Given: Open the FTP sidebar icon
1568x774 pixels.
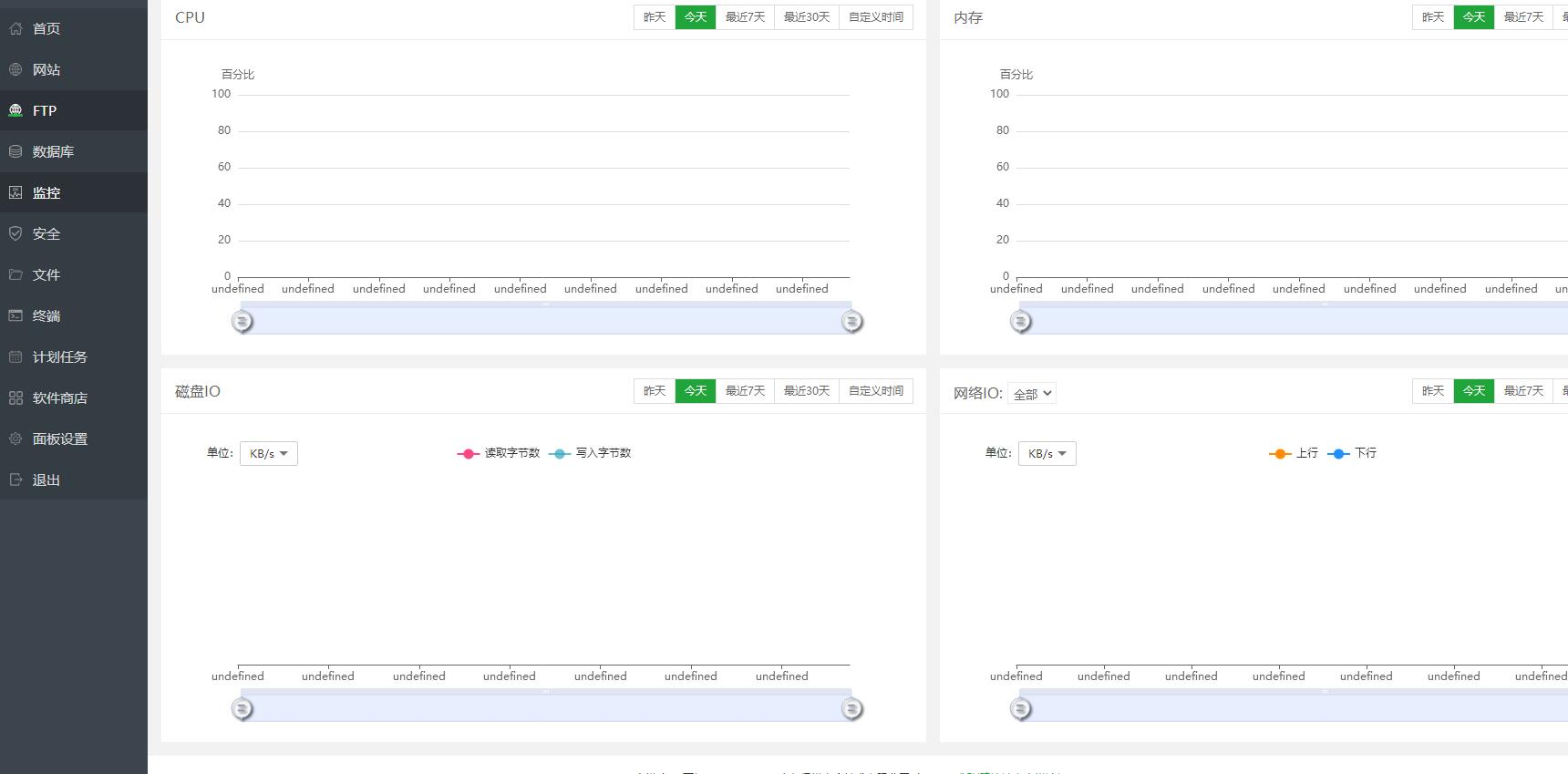Looking at the screenshot, I should pos(15,110).
